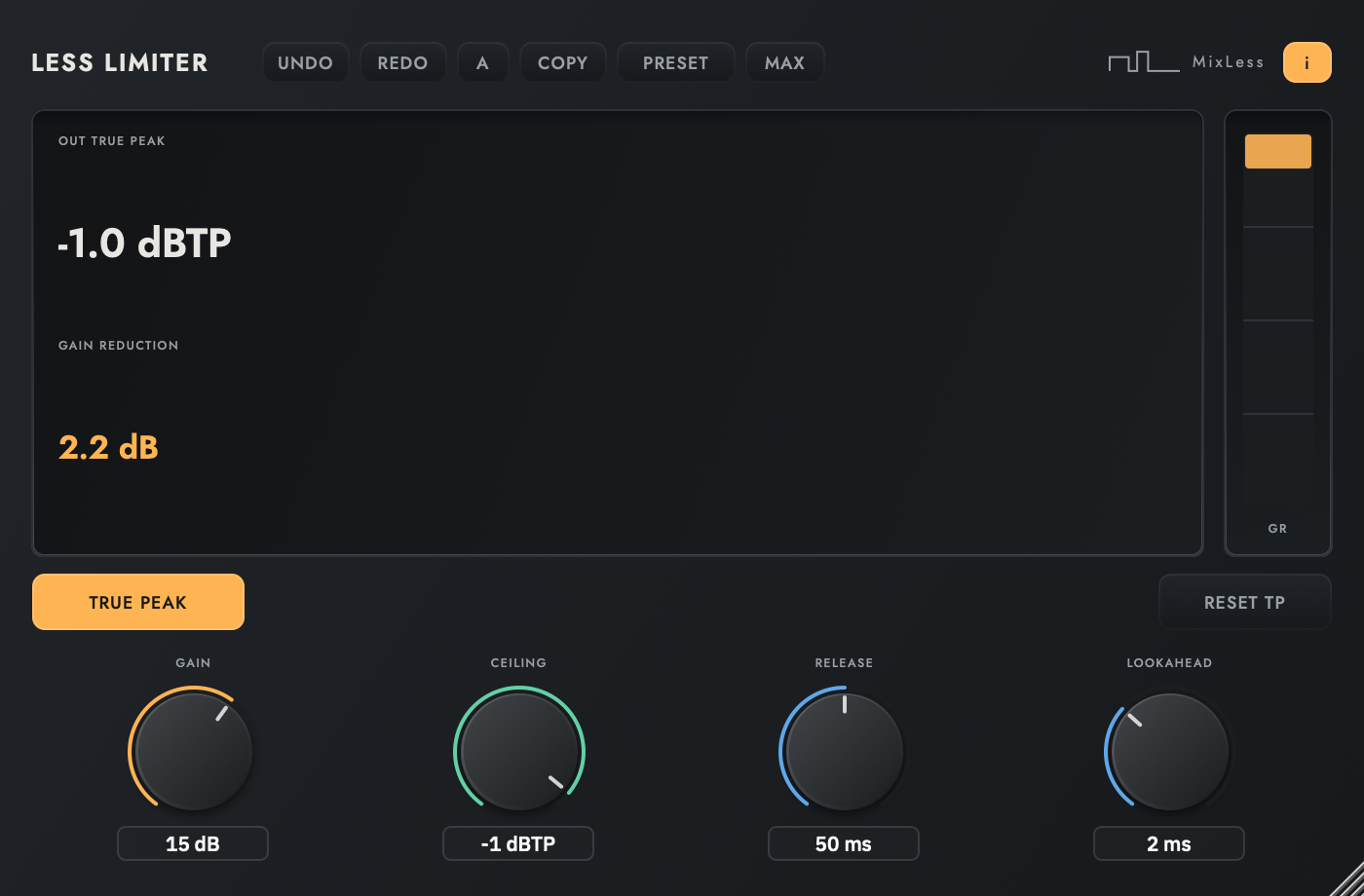Click the COPY button
Image resolution: width=1364 pixels, height=896 pixels.
coord(563,63)
